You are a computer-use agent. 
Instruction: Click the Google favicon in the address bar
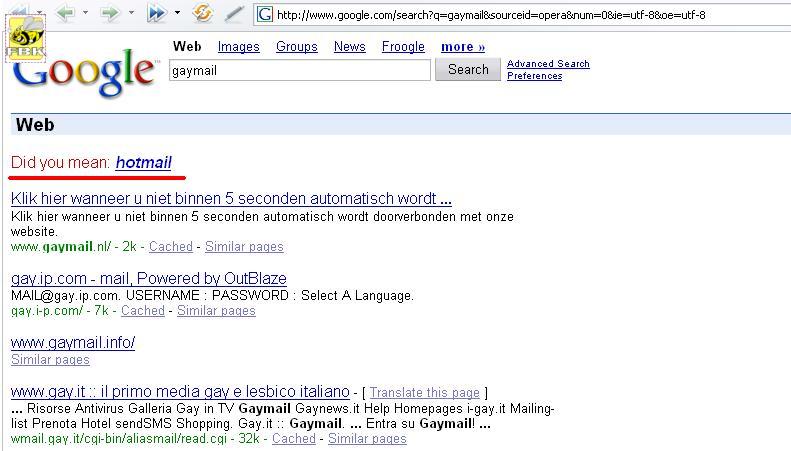point(265,15)
